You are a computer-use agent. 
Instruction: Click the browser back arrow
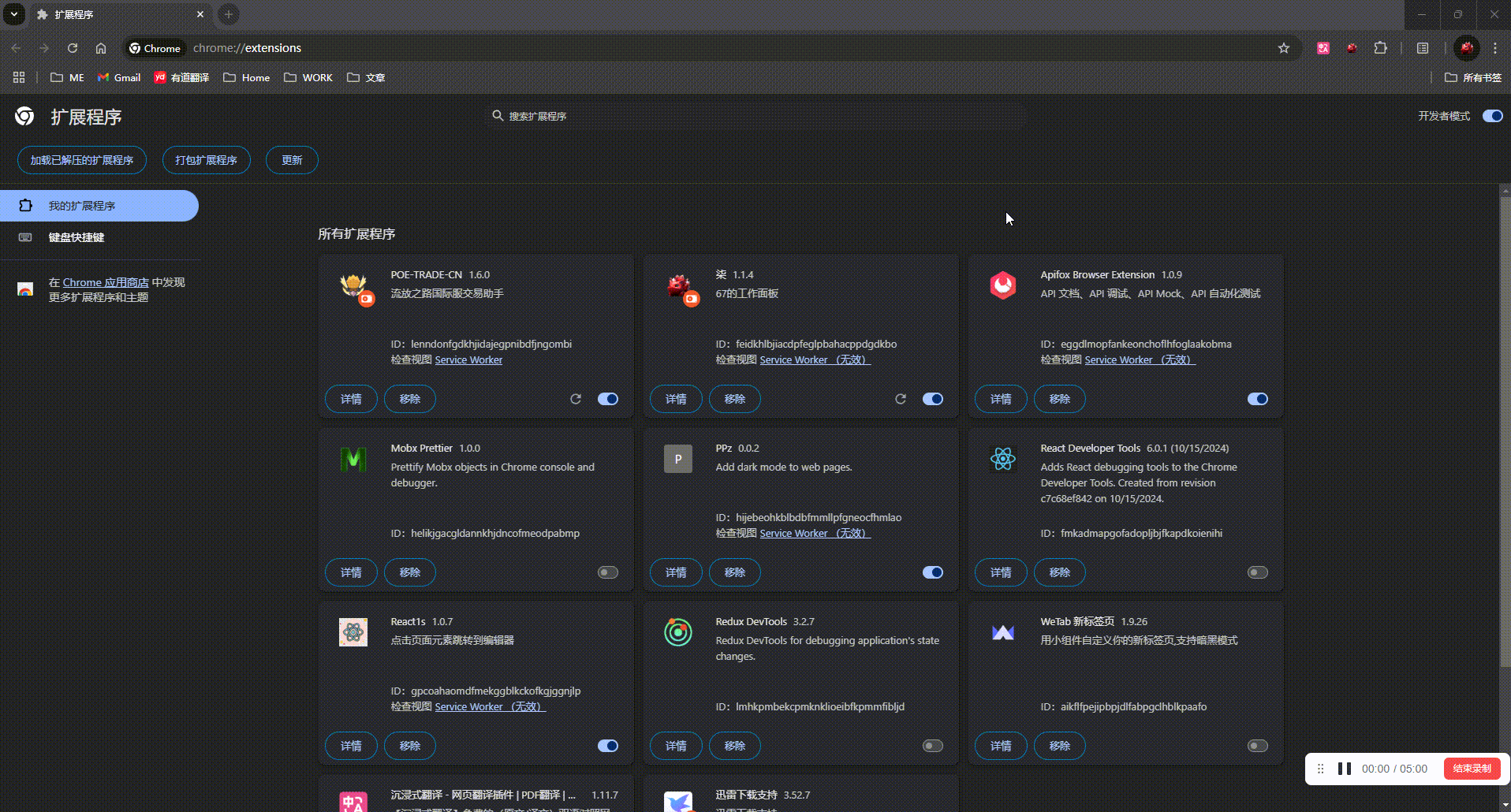[x=16, y=48]
